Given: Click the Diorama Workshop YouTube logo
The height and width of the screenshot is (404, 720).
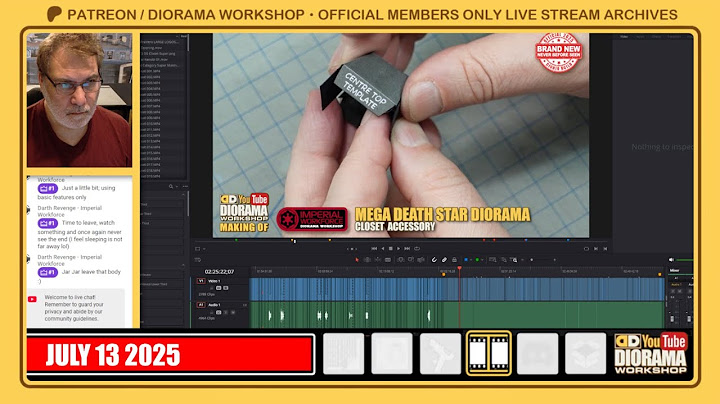Looking at the screenshot, I should point(651,353).
